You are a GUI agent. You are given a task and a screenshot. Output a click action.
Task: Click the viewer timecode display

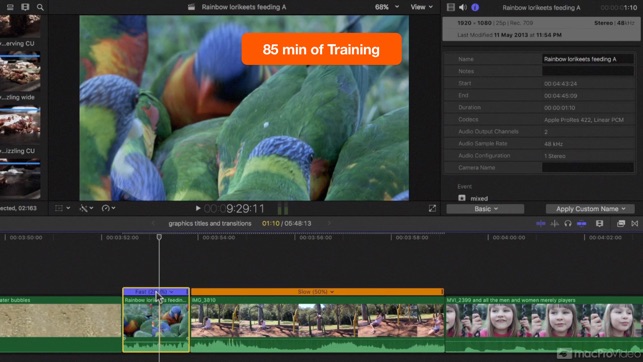click(x=234, y=209)
